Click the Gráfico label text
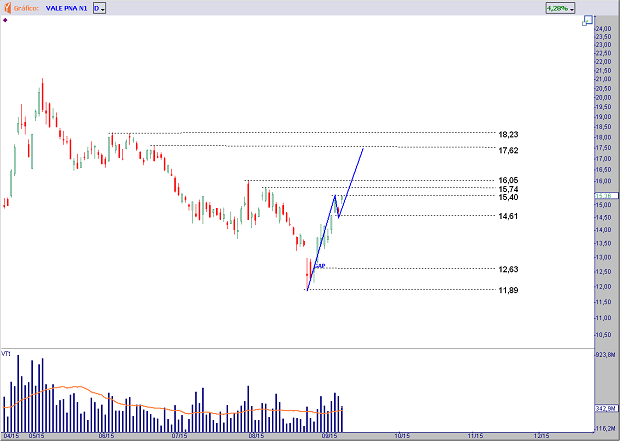 (x=27, y=8)
